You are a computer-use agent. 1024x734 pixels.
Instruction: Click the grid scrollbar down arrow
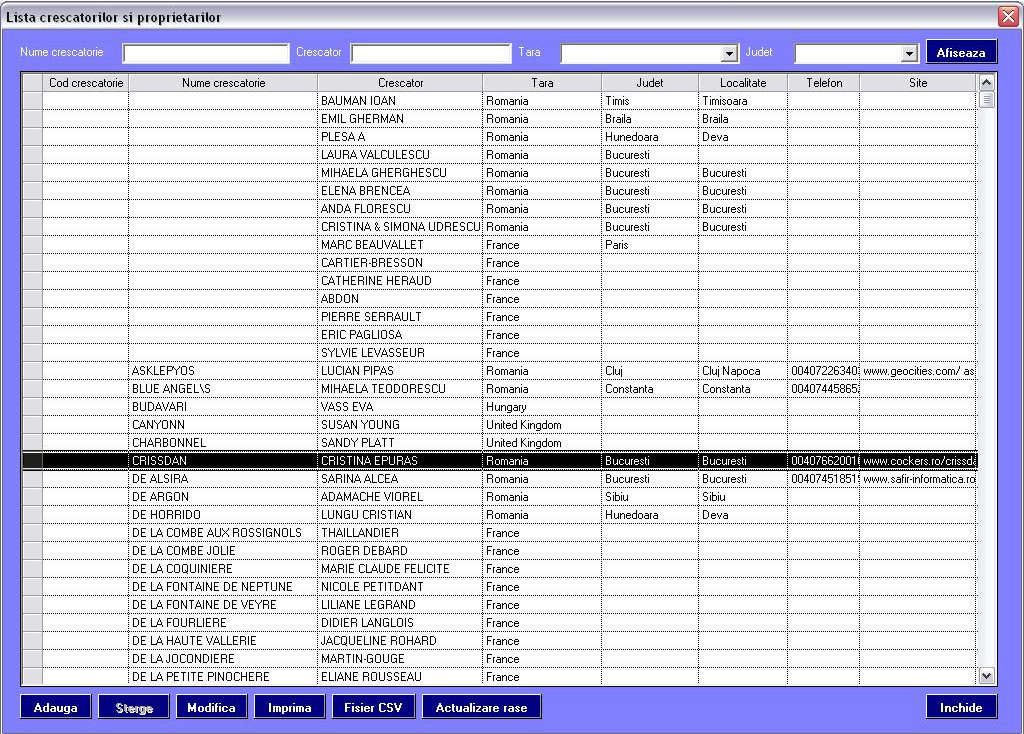[x=987, y=676]
